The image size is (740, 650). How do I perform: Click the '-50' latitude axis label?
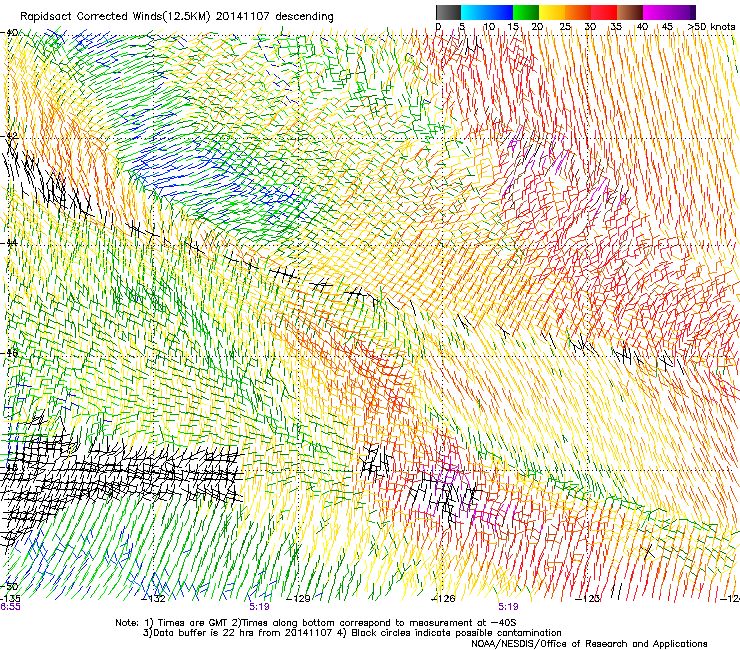click(9, 586)
